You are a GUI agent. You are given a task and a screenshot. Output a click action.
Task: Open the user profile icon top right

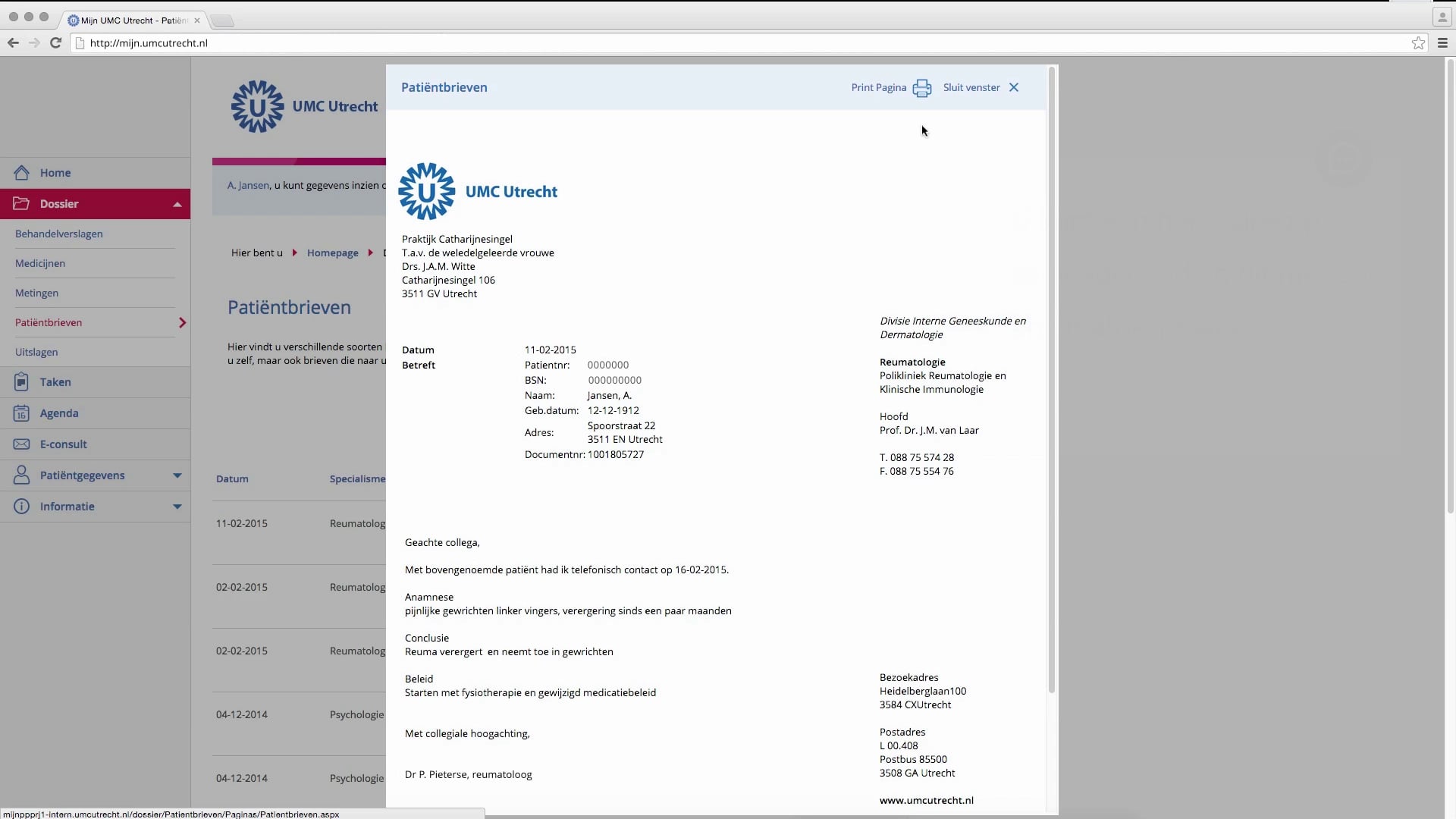[1440, 16]
